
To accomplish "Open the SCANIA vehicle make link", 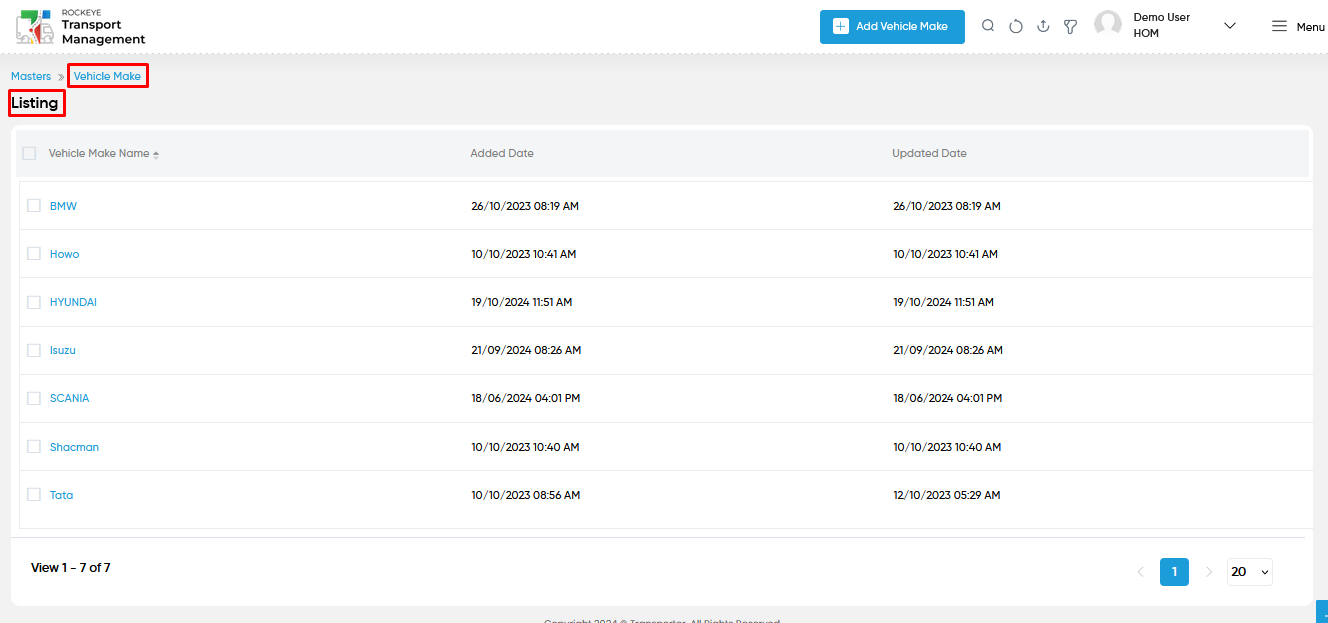I will [x=69, y=398].
